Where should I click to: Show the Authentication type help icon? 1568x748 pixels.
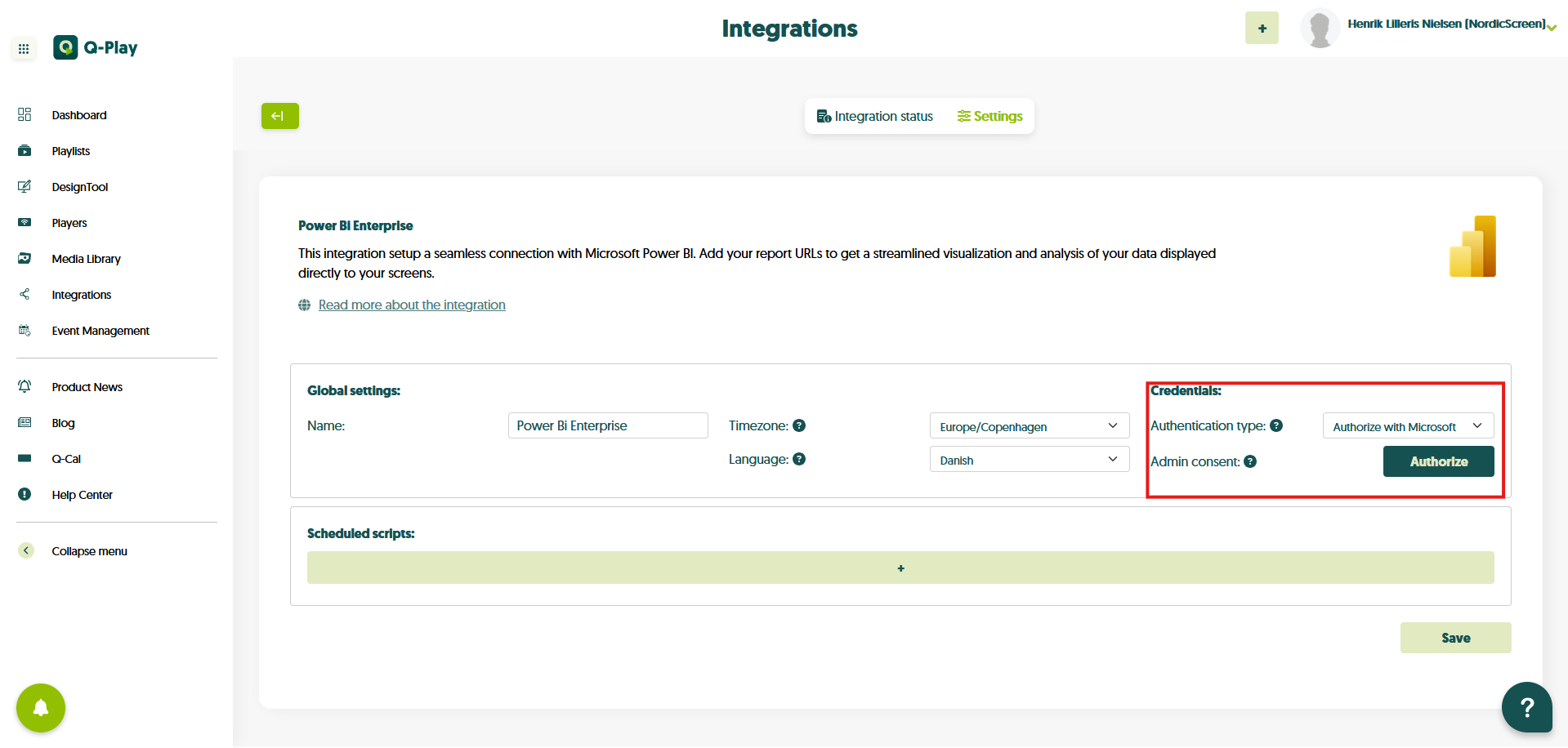(1276, 425)
